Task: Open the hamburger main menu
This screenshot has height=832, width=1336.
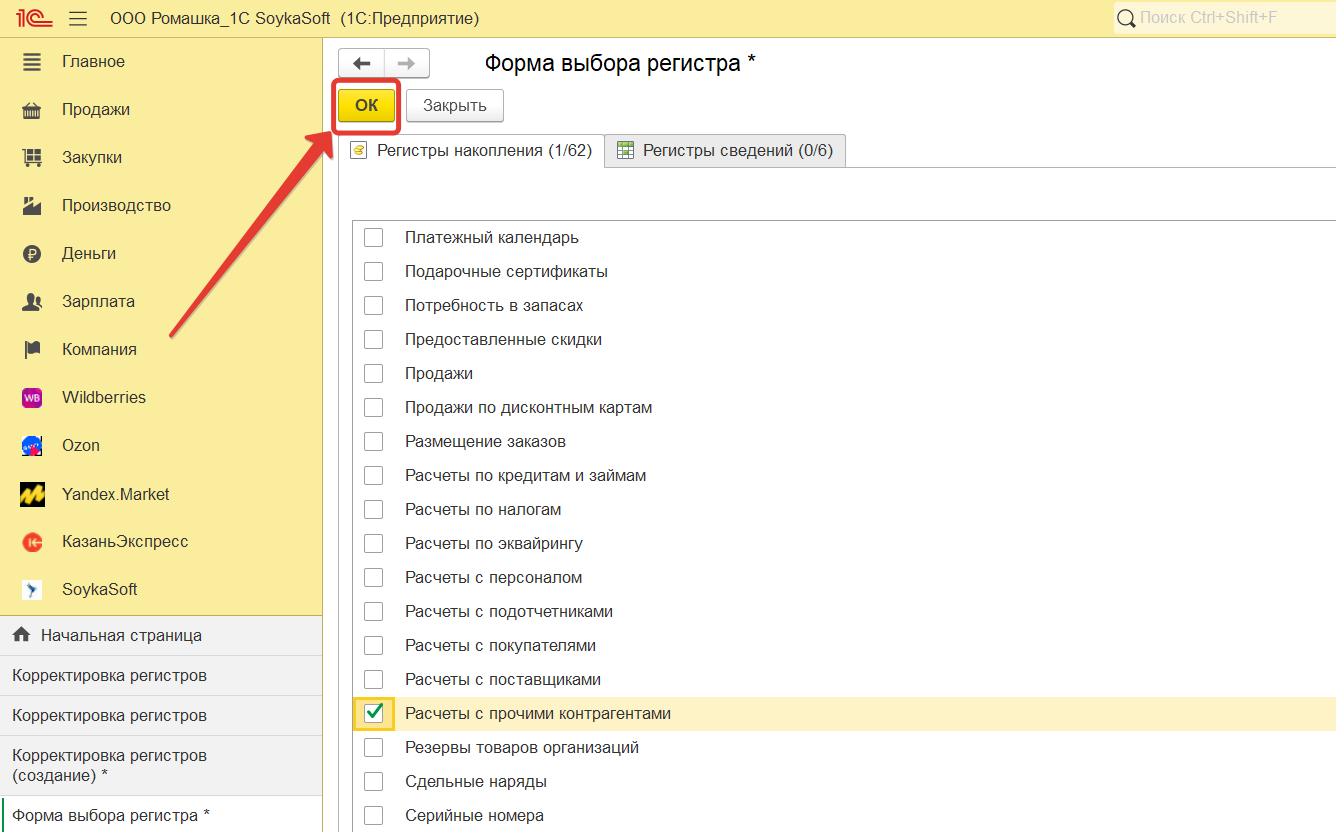Action: tap(79, 19)
